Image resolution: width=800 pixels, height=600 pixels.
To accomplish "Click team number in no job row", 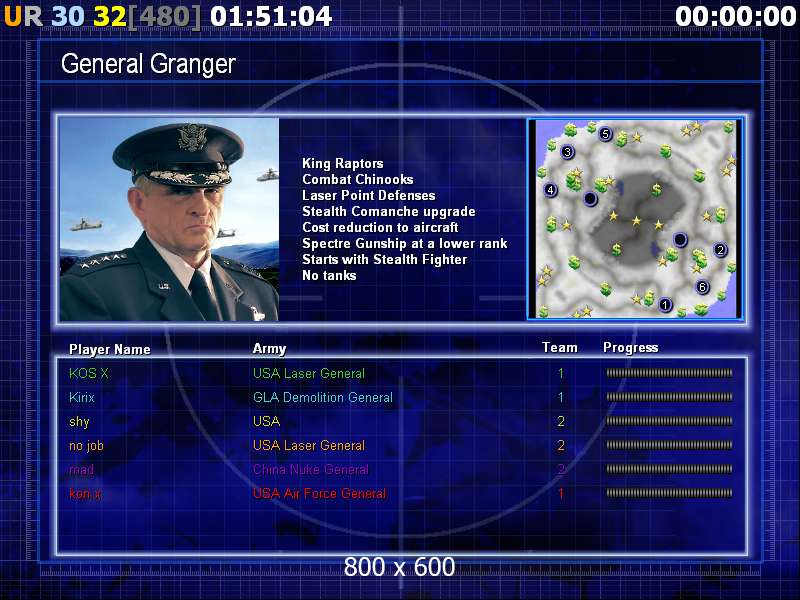I will click(x=561, y=445).
